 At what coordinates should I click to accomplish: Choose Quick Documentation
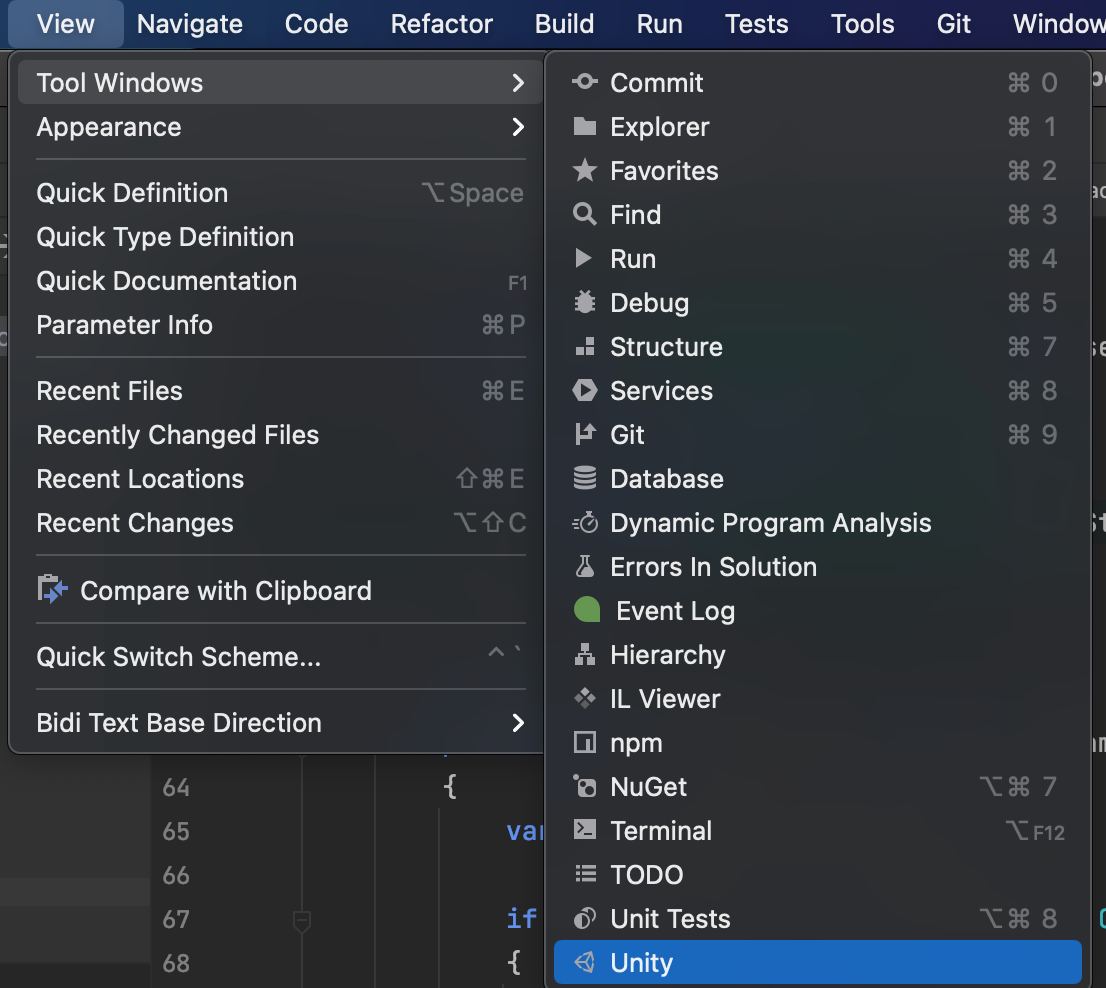(x=281, y=281)
